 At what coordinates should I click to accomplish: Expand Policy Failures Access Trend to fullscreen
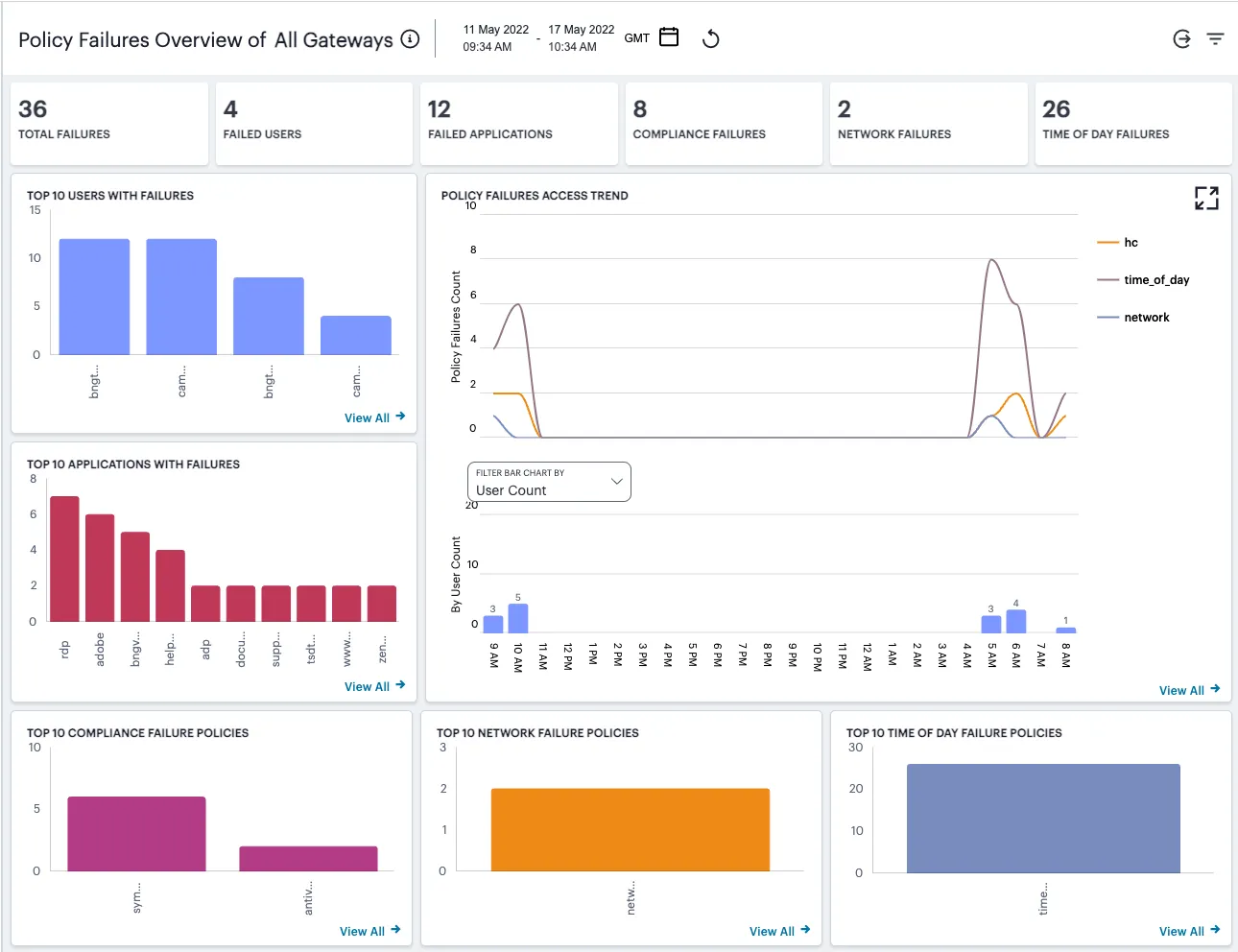1206,198
